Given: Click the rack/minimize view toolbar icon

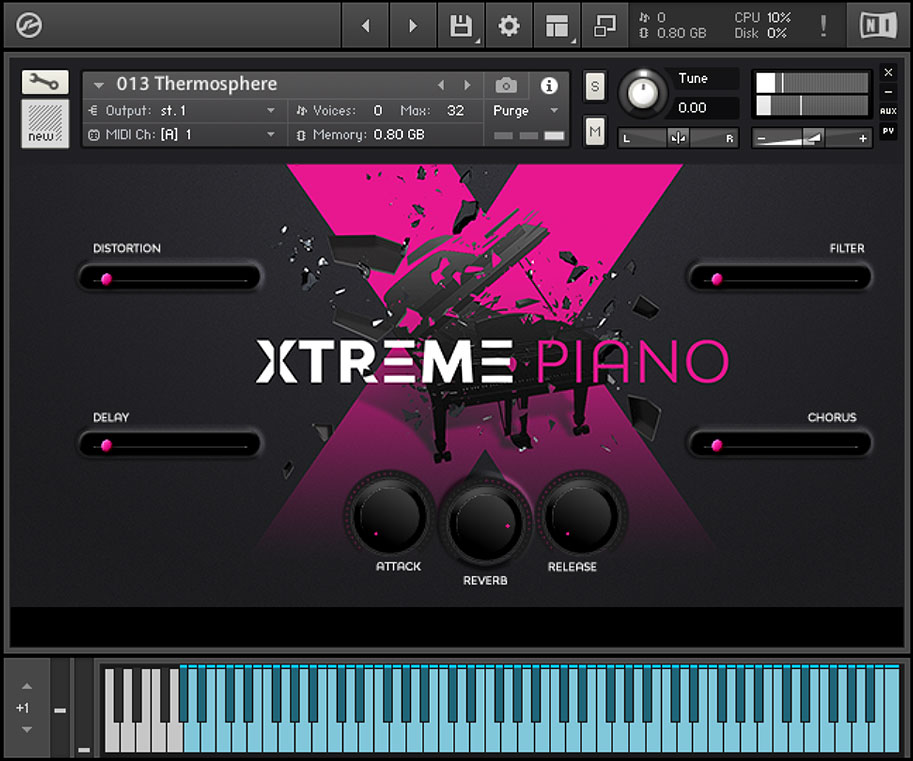Looking at the screenshot, I should [604, 25].
